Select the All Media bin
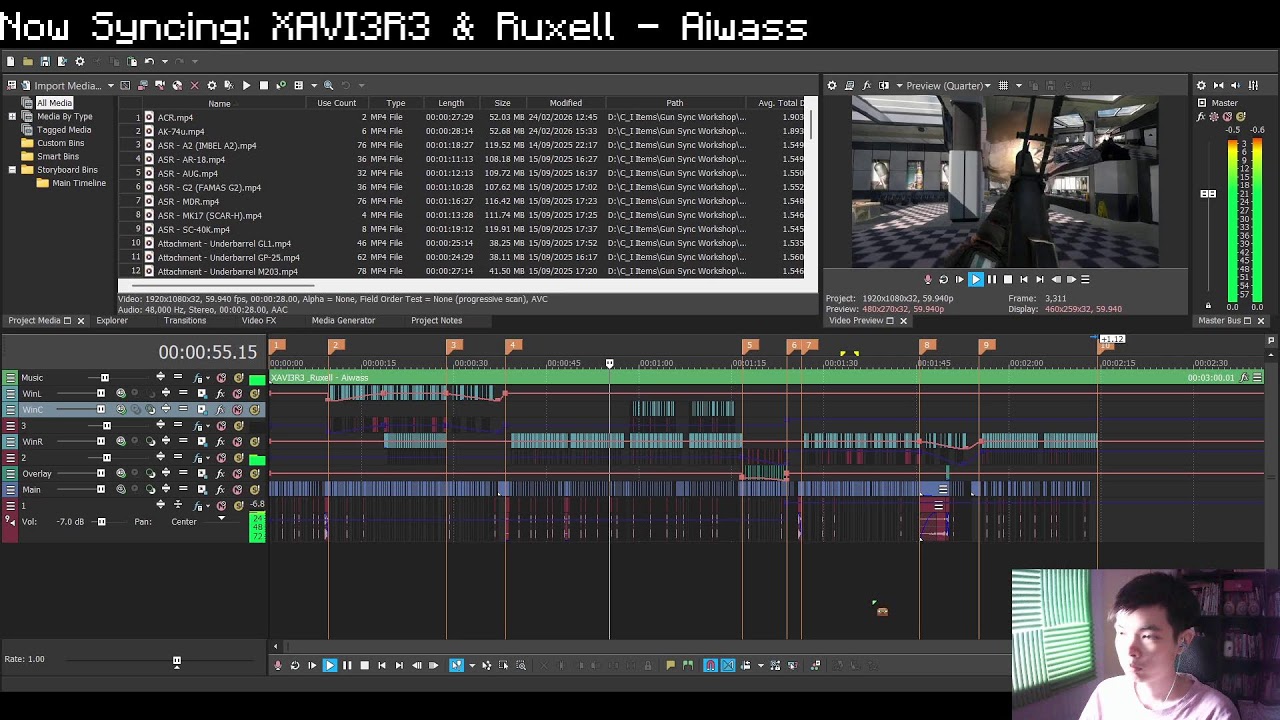This screenshot has width=1280, height=720. 54,103
